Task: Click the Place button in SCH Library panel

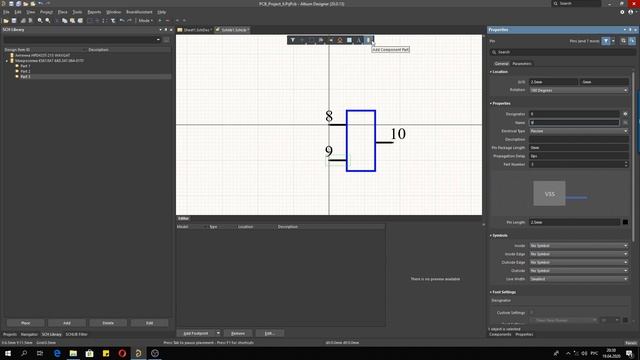Action: tap(25, 323)
